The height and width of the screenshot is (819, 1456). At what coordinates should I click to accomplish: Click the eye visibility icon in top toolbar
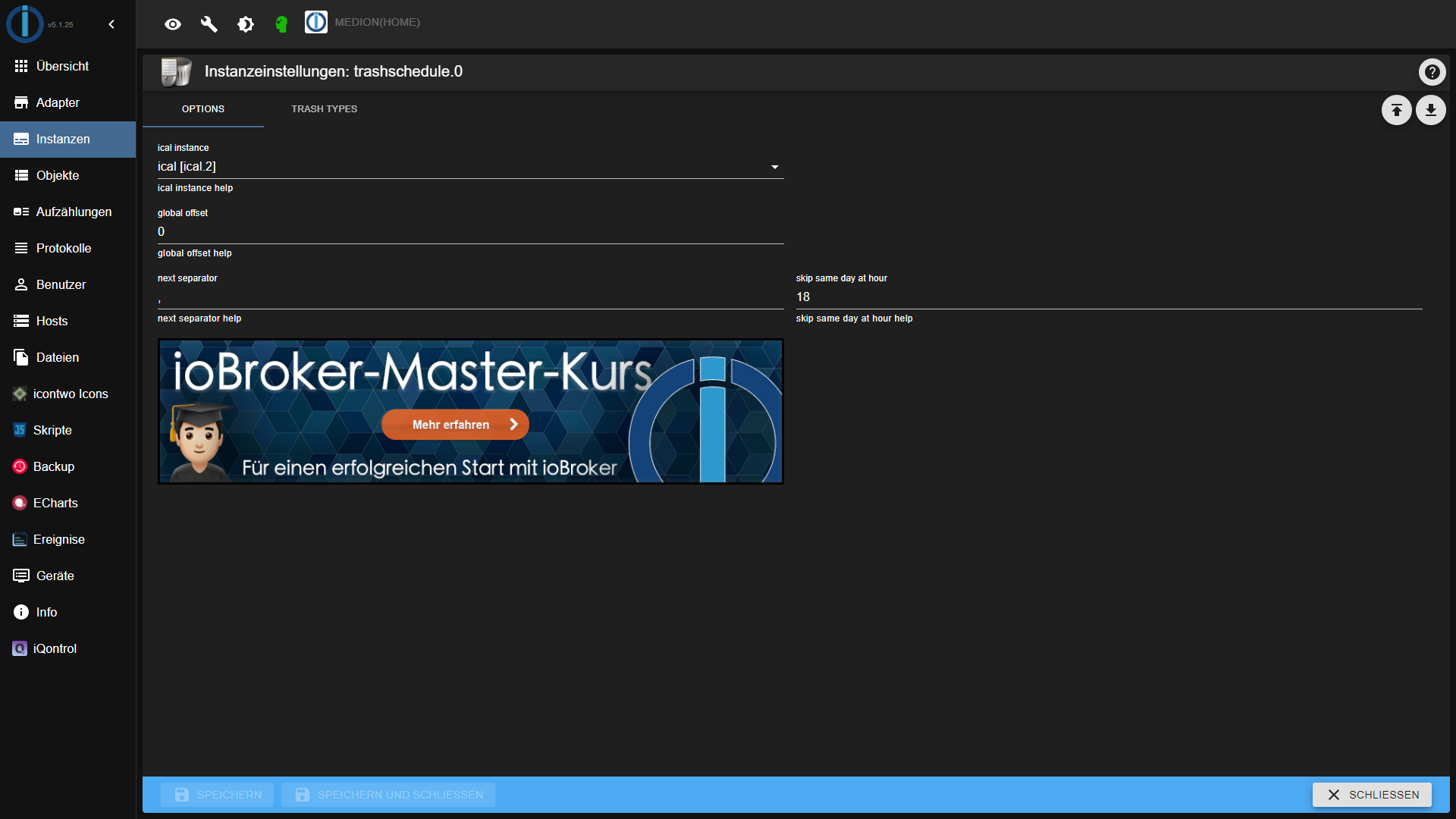pyautogui.click(x=173, y=24)
